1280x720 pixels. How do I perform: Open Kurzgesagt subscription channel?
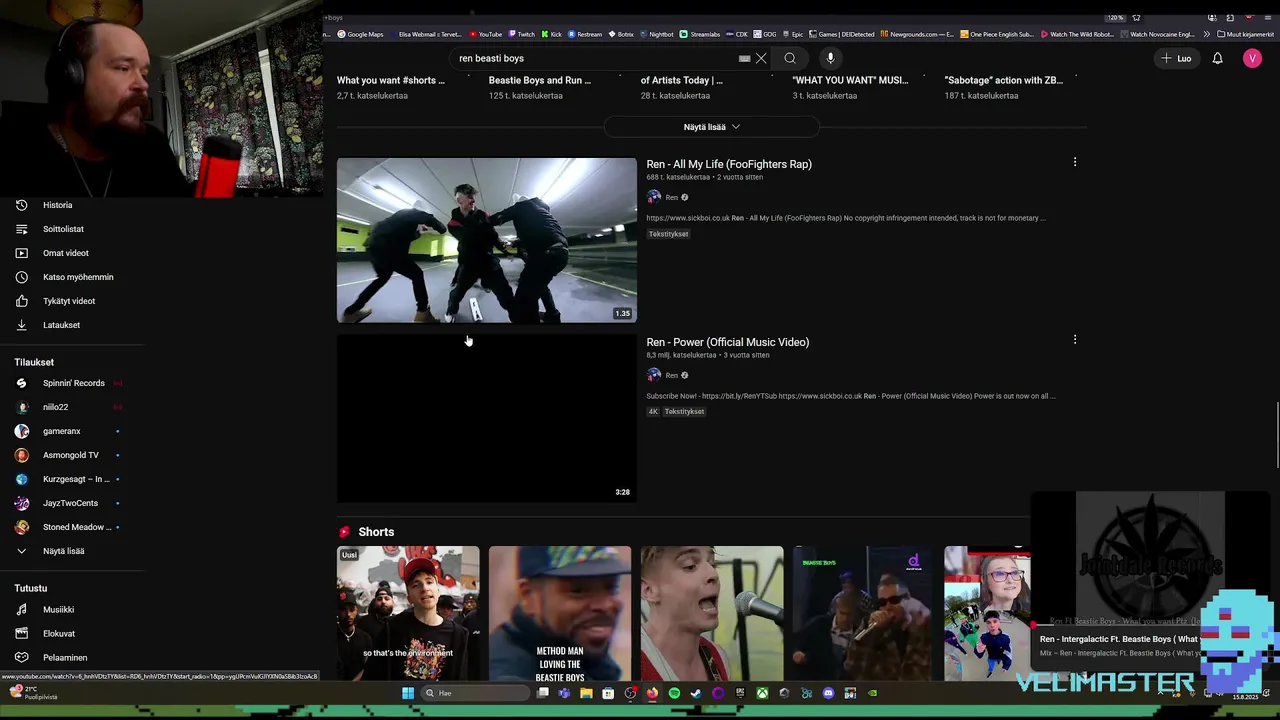pyautogui.click(x=72, y=479)
